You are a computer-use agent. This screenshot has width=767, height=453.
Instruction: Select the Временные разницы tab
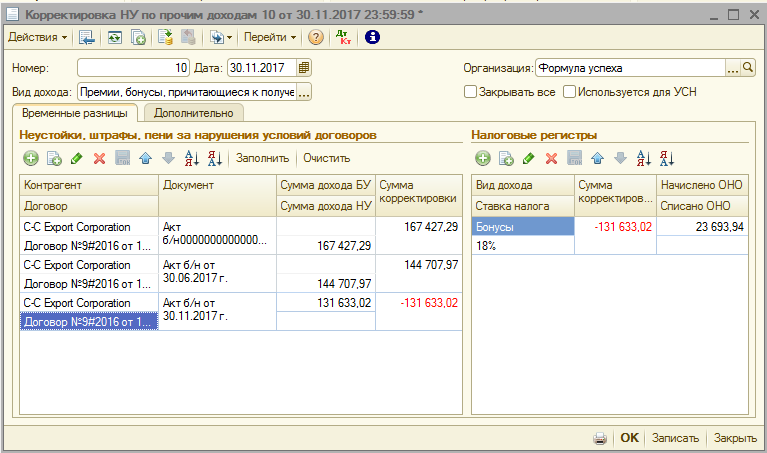tap(74, 114)
